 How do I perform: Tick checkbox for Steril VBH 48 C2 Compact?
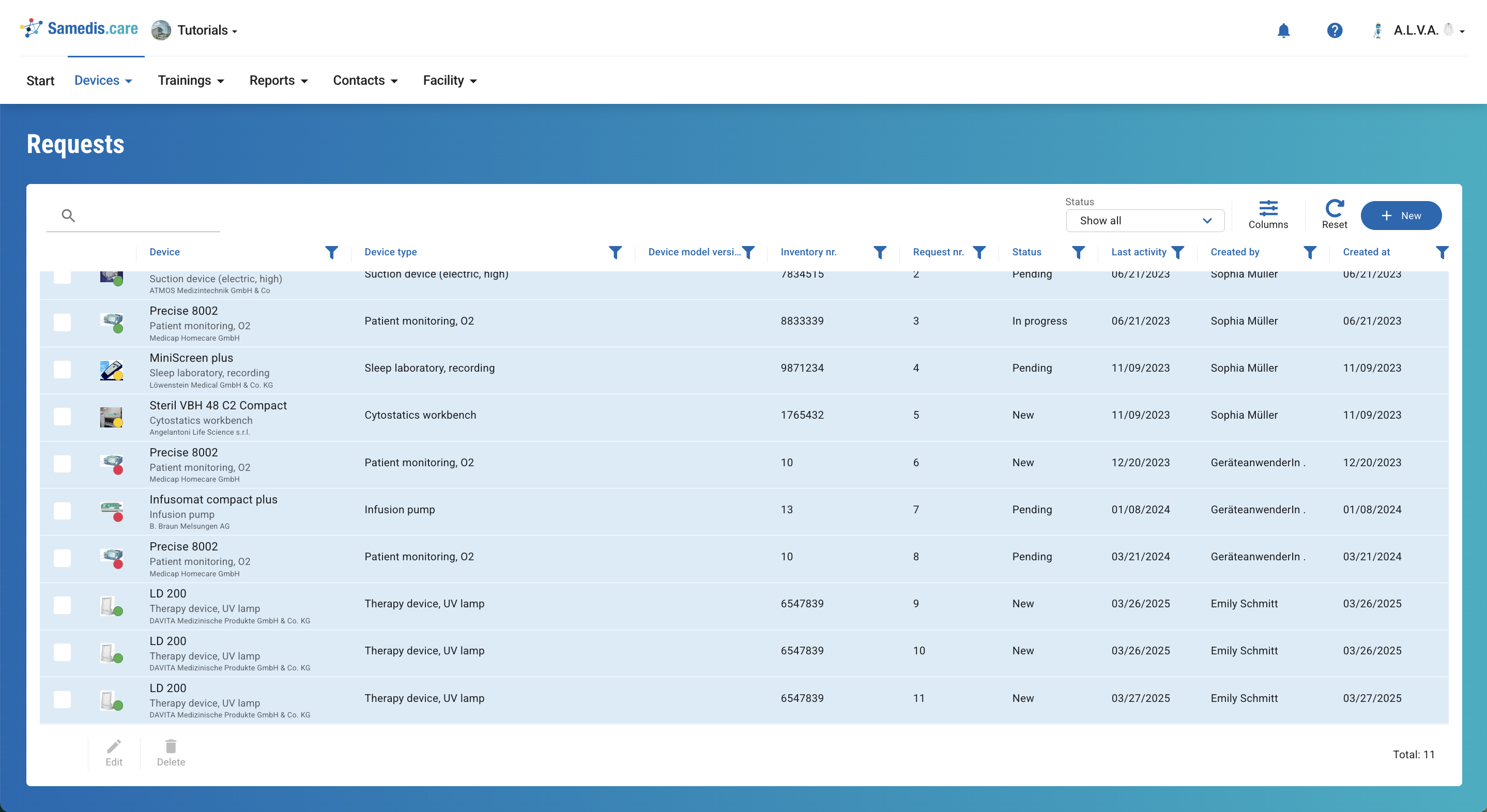point(63,416)
